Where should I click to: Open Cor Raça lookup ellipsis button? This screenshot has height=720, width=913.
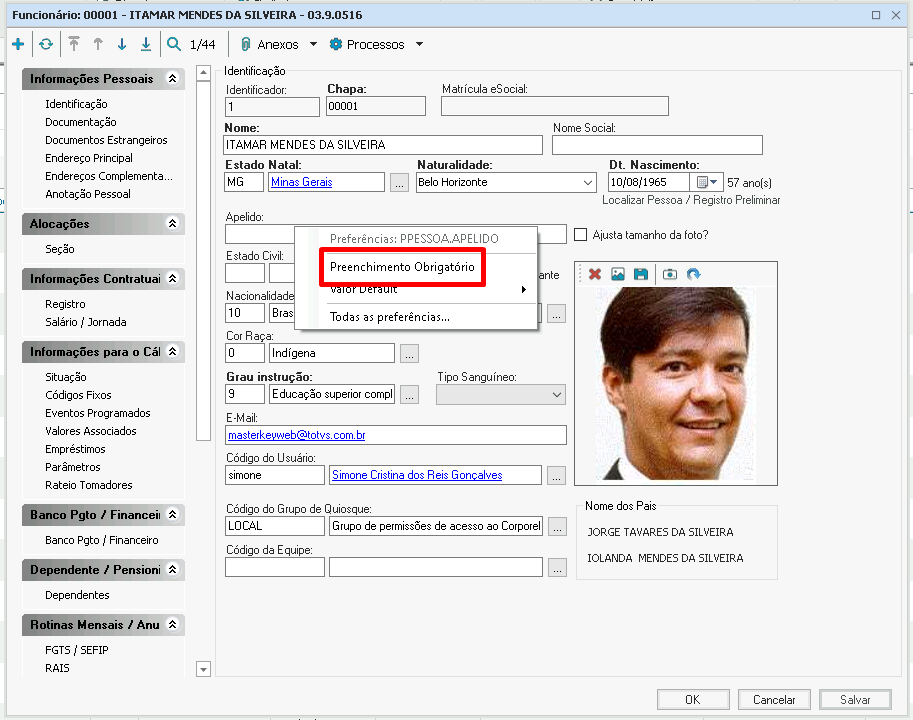click(x=409, y=353)
